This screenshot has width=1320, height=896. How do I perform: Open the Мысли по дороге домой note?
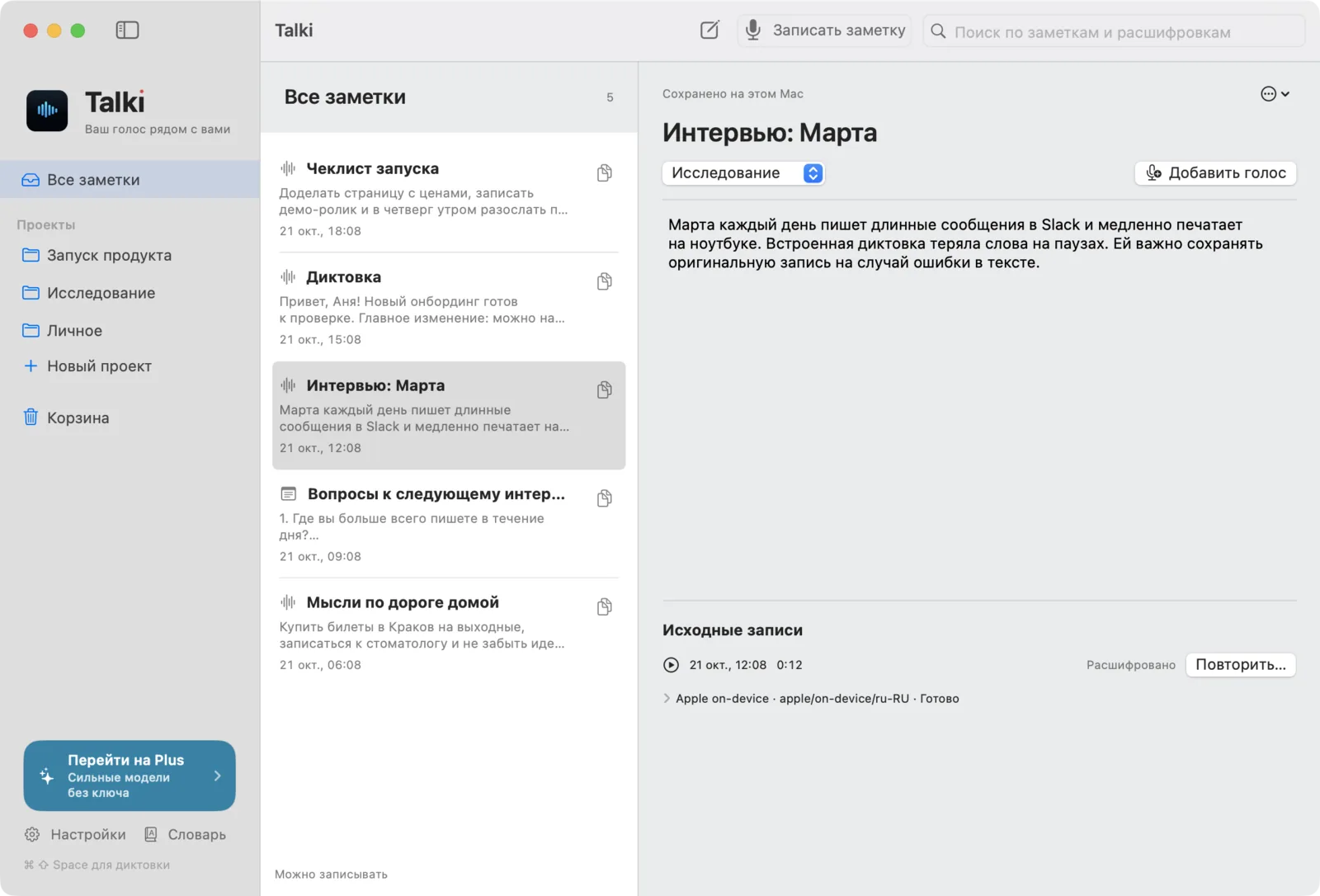449,633
